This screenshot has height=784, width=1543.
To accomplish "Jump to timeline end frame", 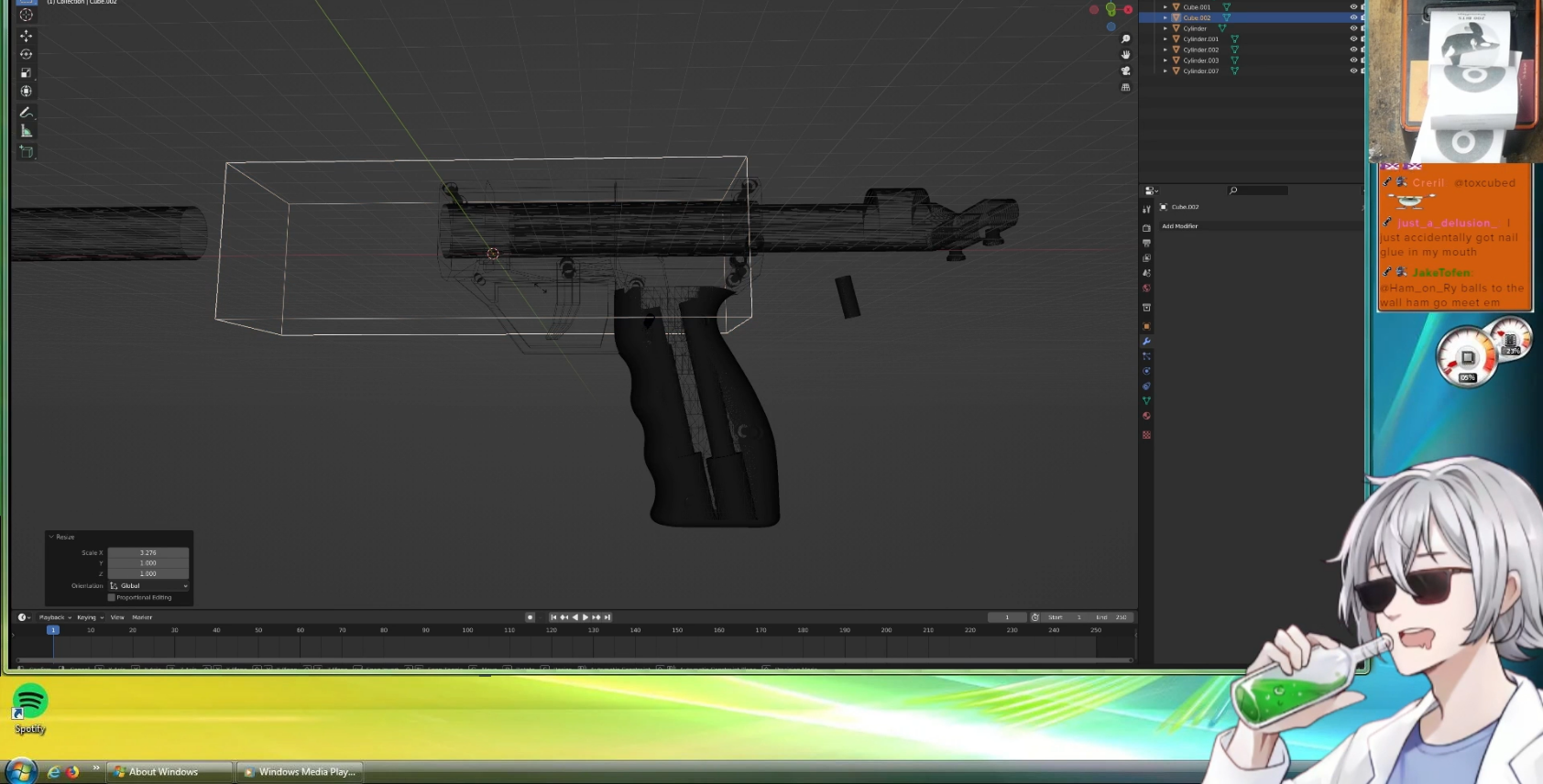I will (607, 617).
